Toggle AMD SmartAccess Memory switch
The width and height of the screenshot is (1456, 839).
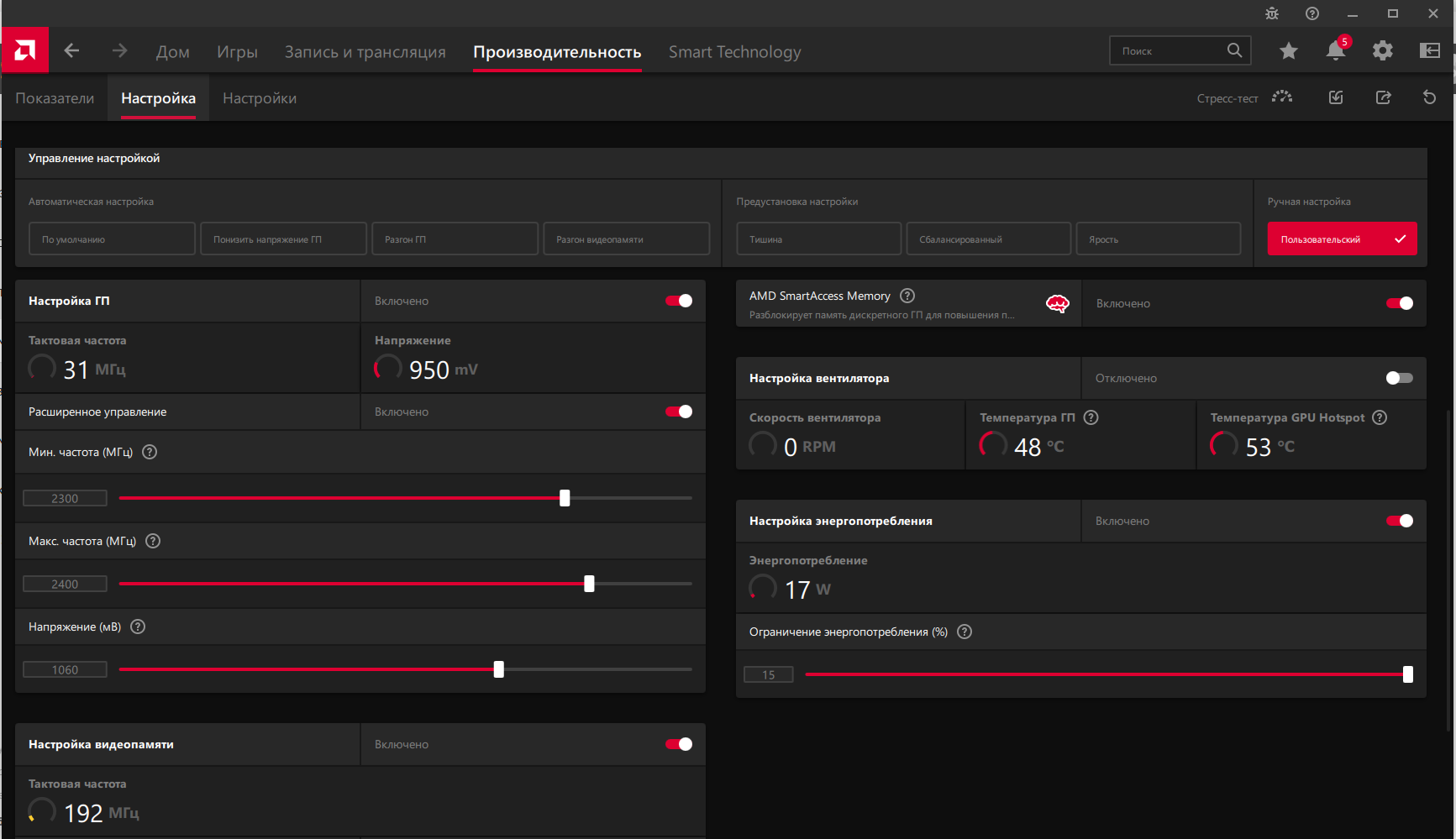(x=1400, y=303)
